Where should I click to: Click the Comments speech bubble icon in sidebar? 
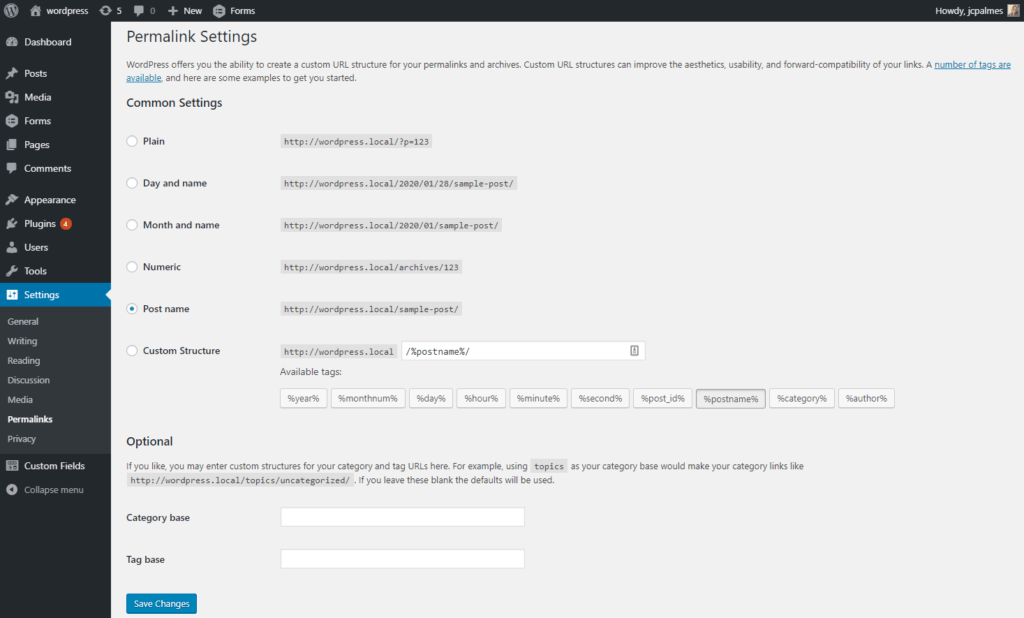[12, 168]
